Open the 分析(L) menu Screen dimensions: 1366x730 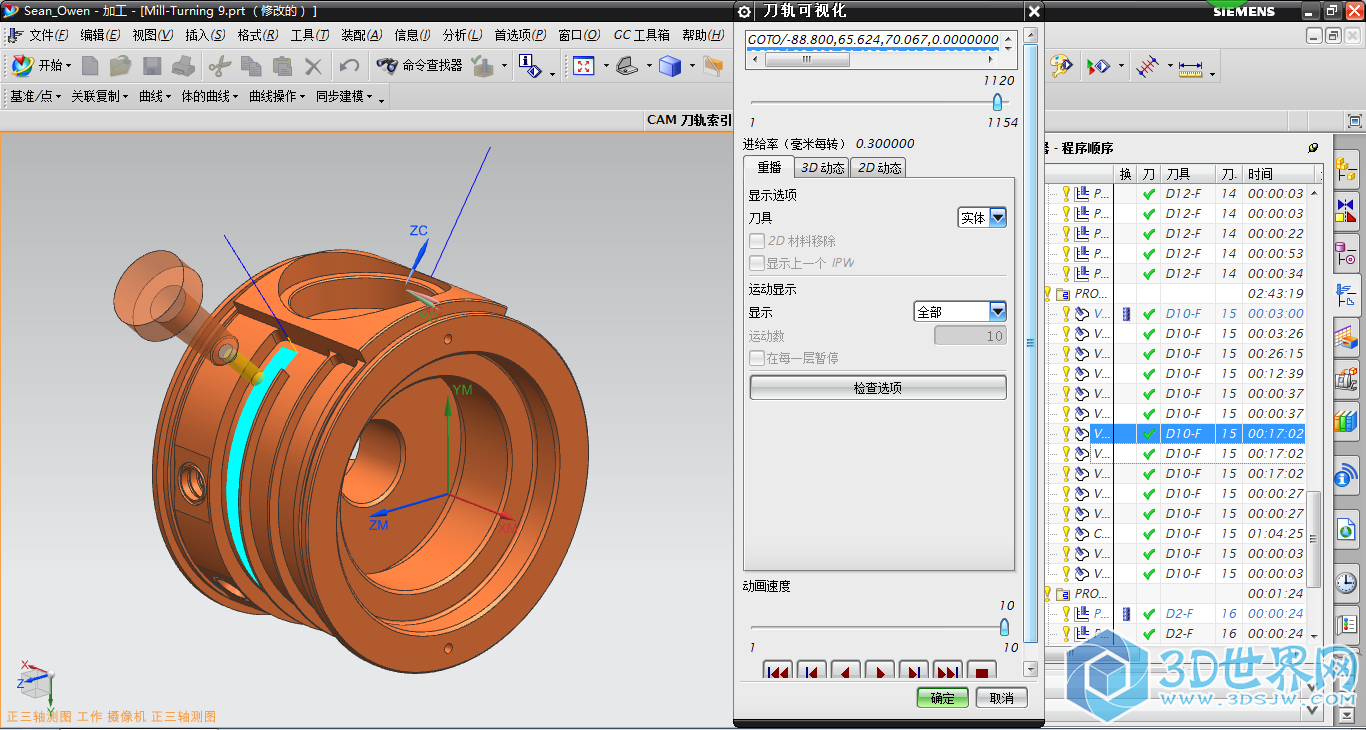pyautogui.click(x=462, y=35)
